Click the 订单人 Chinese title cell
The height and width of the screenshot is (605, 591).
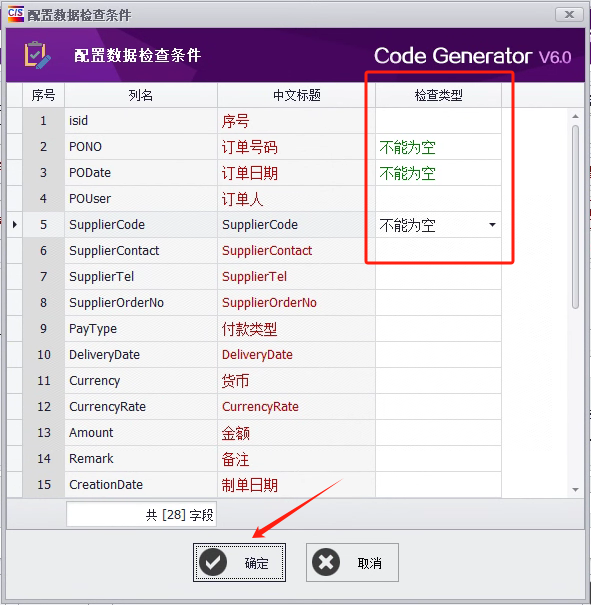[x=296, y=199]
